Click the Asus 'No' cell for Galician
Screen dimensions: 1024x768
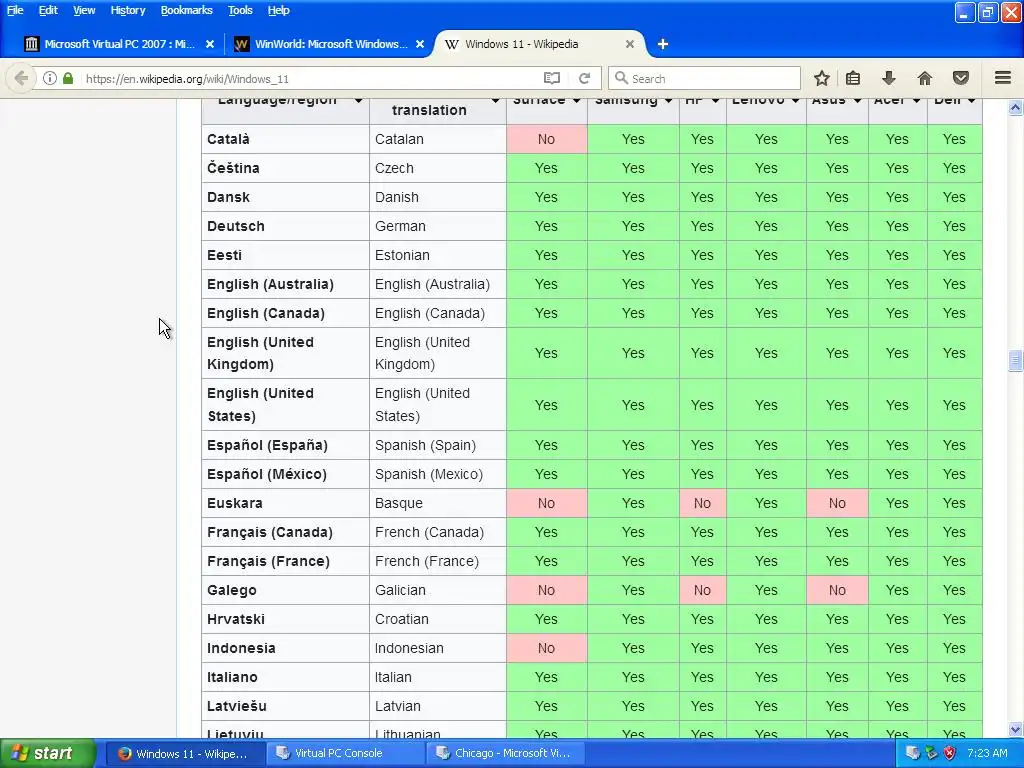click(x=837, y=590)
